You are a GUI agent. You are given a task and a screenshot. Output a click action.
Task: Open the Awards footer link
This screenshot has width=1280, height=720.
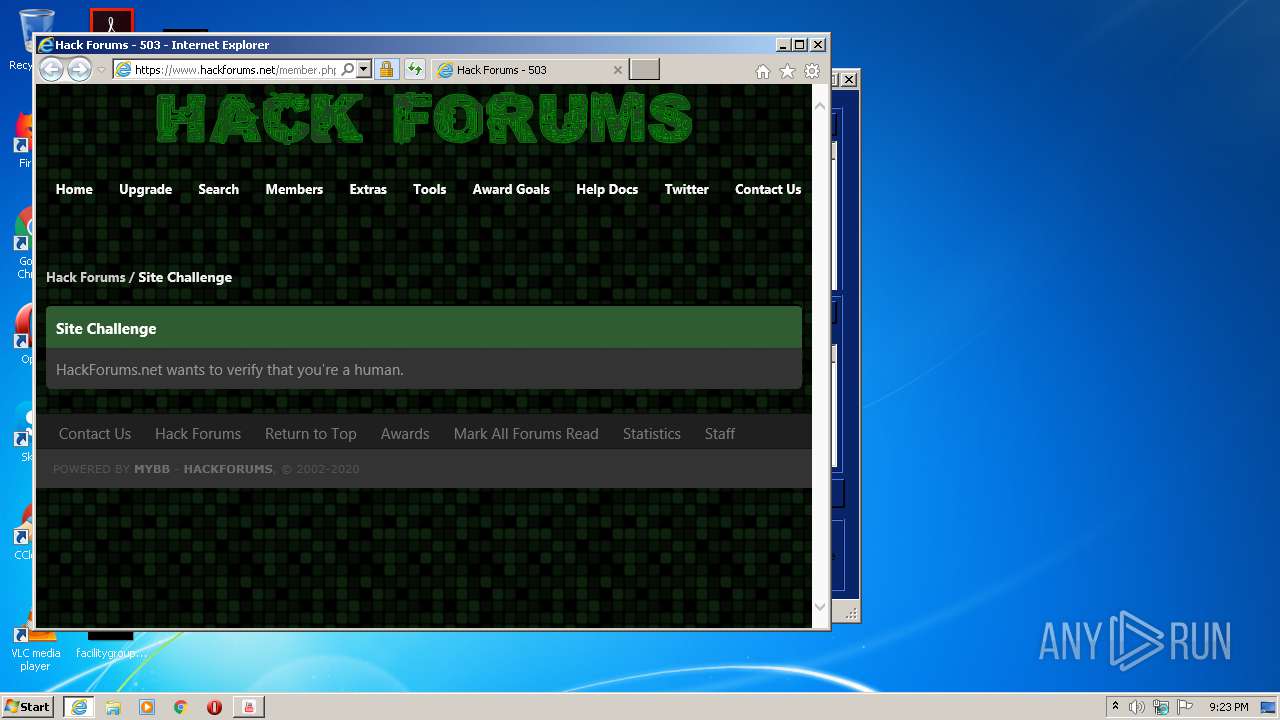405,433
